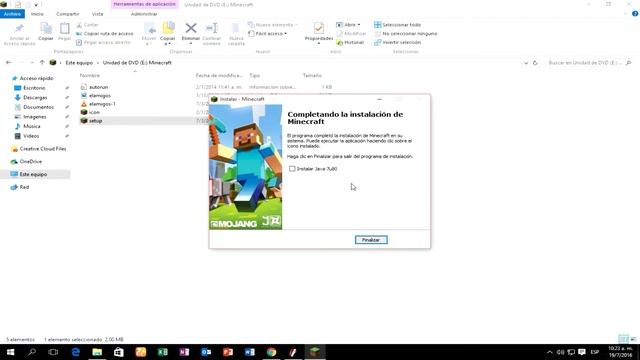
Task: Sort by the Tipo column header
Action: tap(255, 76)
